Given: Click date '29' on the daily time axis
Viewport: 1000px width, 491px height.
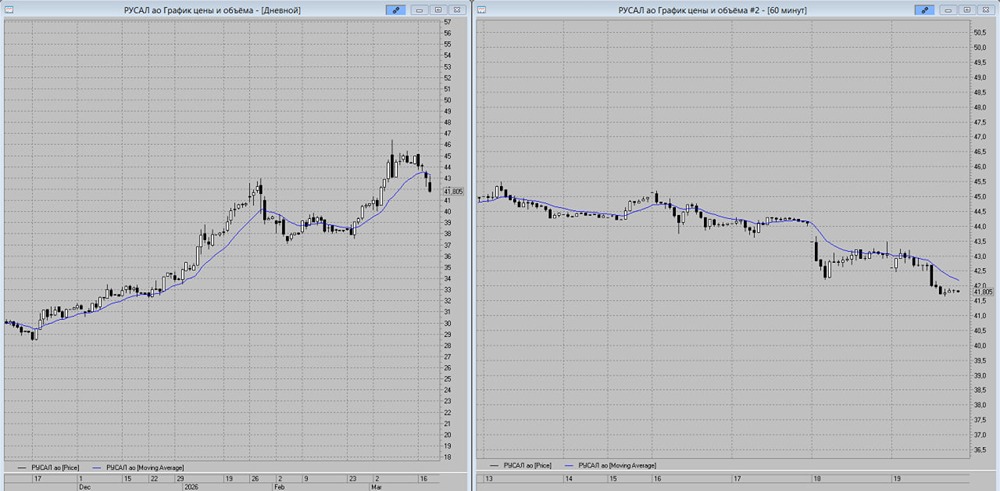Looking at the screenshot, I should coord(180,478).
